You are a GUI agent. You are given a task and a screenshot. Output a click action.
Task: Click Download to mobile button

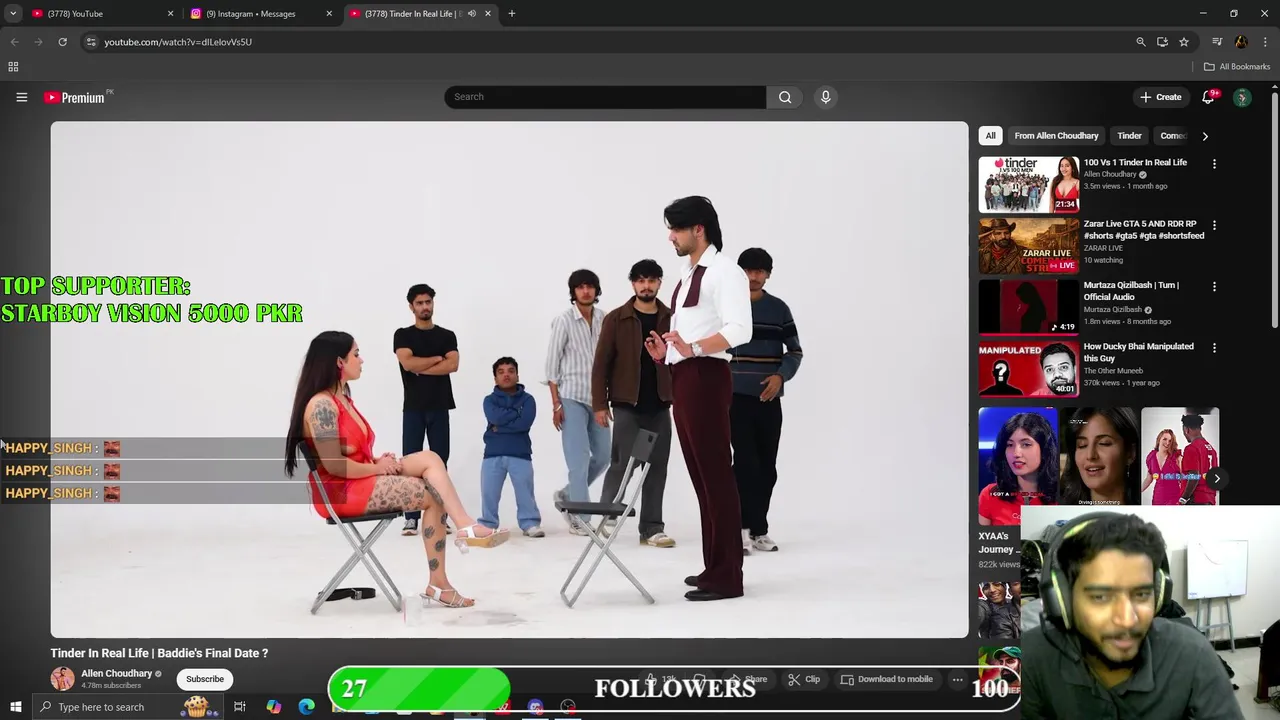[x=887, y=679]
